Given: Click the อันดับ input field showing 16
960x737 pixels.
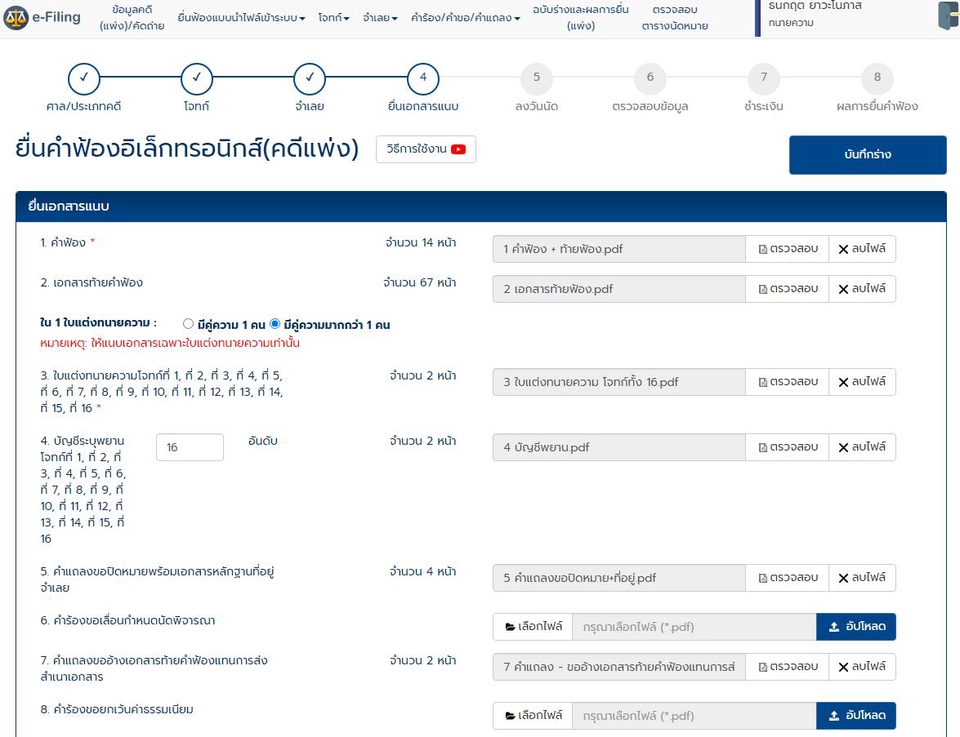Looking at the screenshot, I should 190,447.
